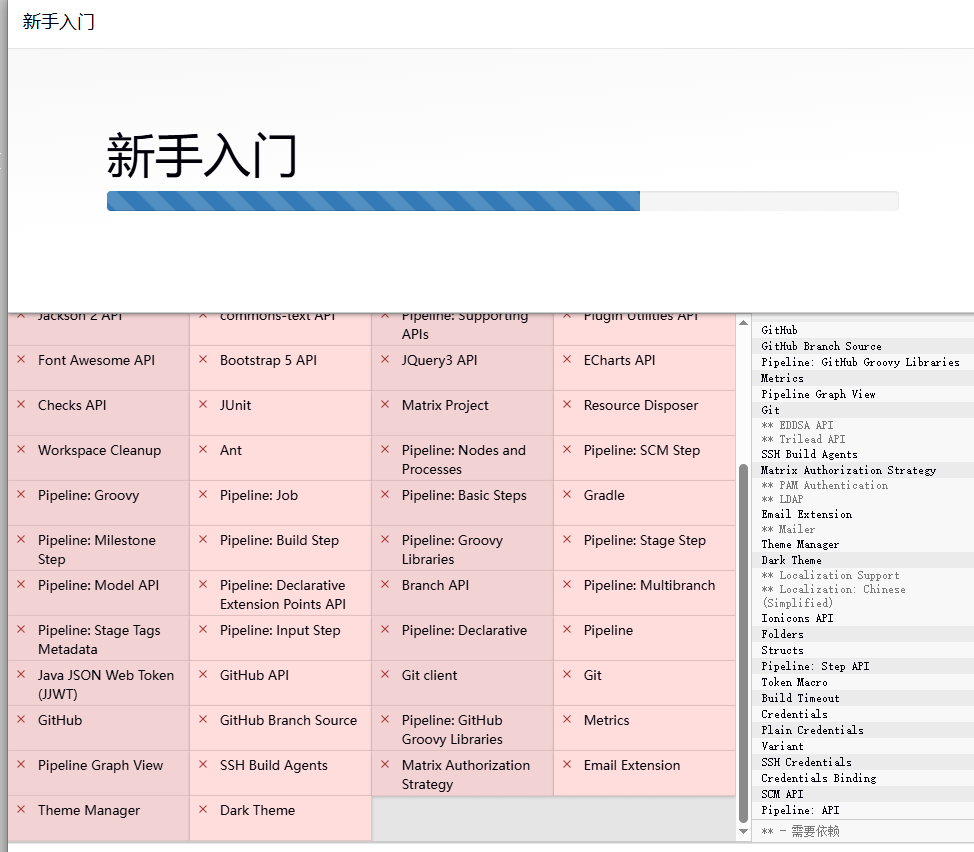The image size is (974, 852).
Task: Click the Pipeline: Declarative cell text
Action: coord(464,630)
